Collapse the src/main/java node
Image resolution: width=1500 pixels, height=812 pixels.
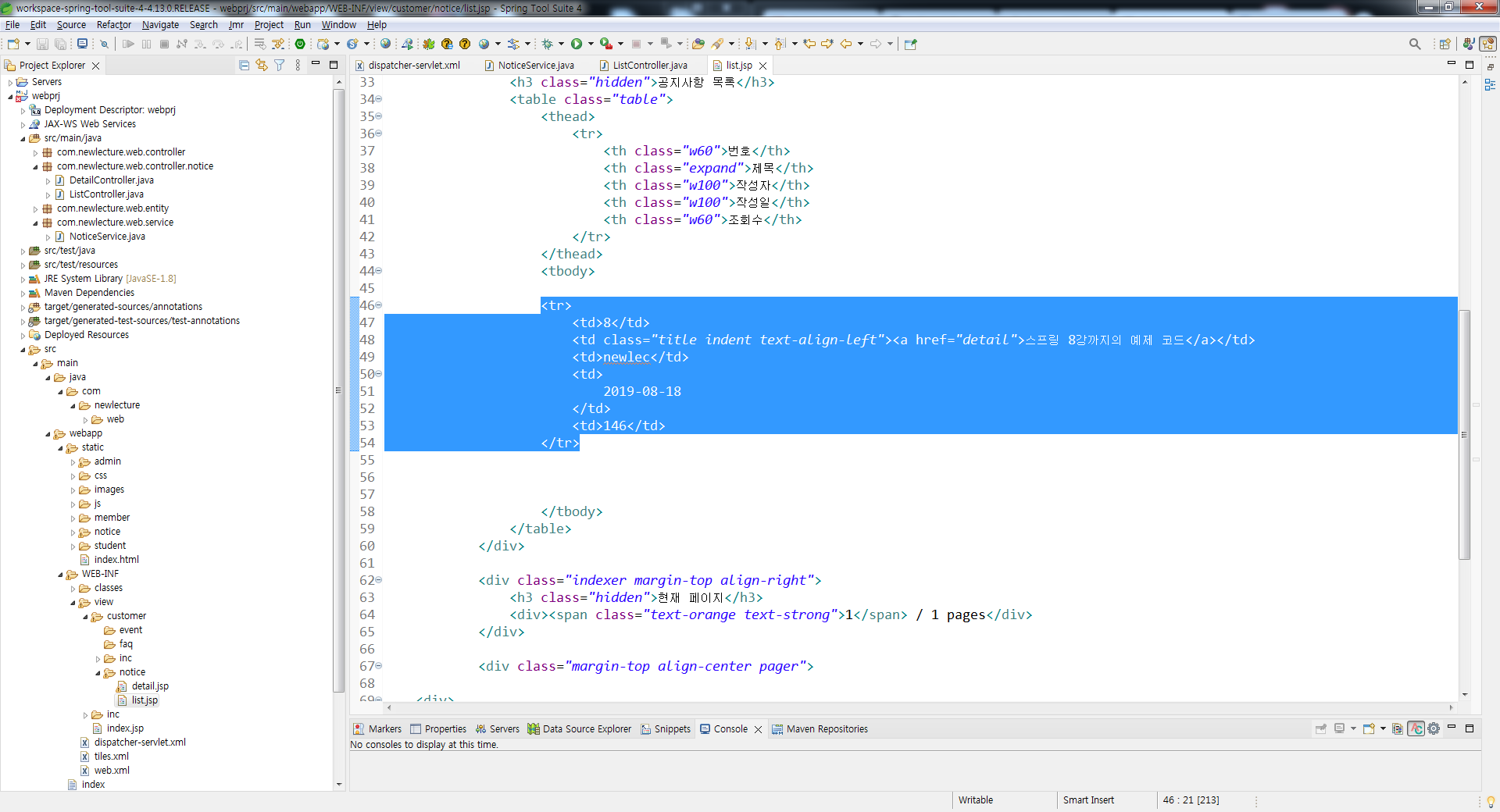pyautogui.click(x=23, y=138)
